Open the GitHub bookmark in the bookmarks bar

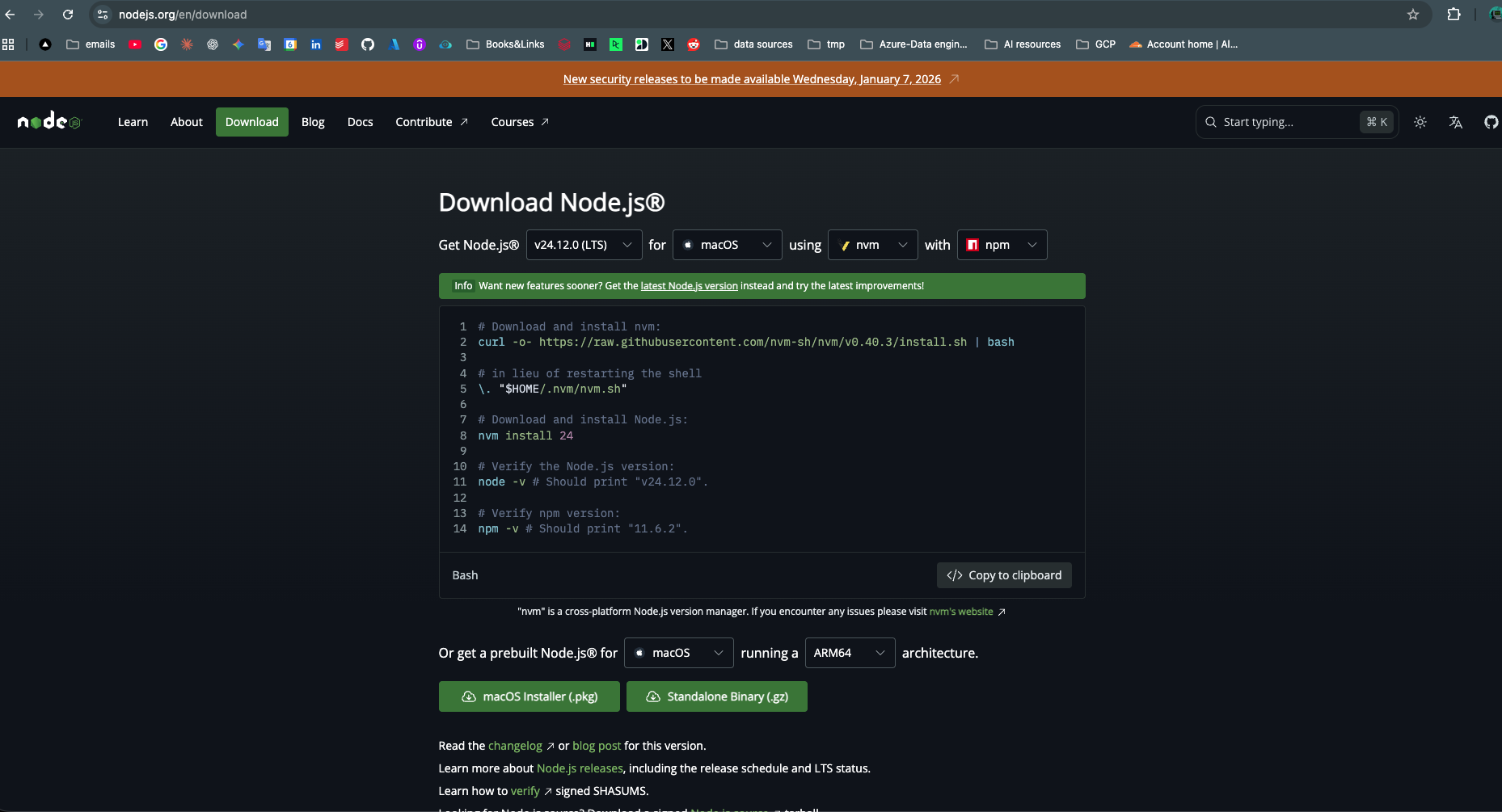[x=368, y=44]
